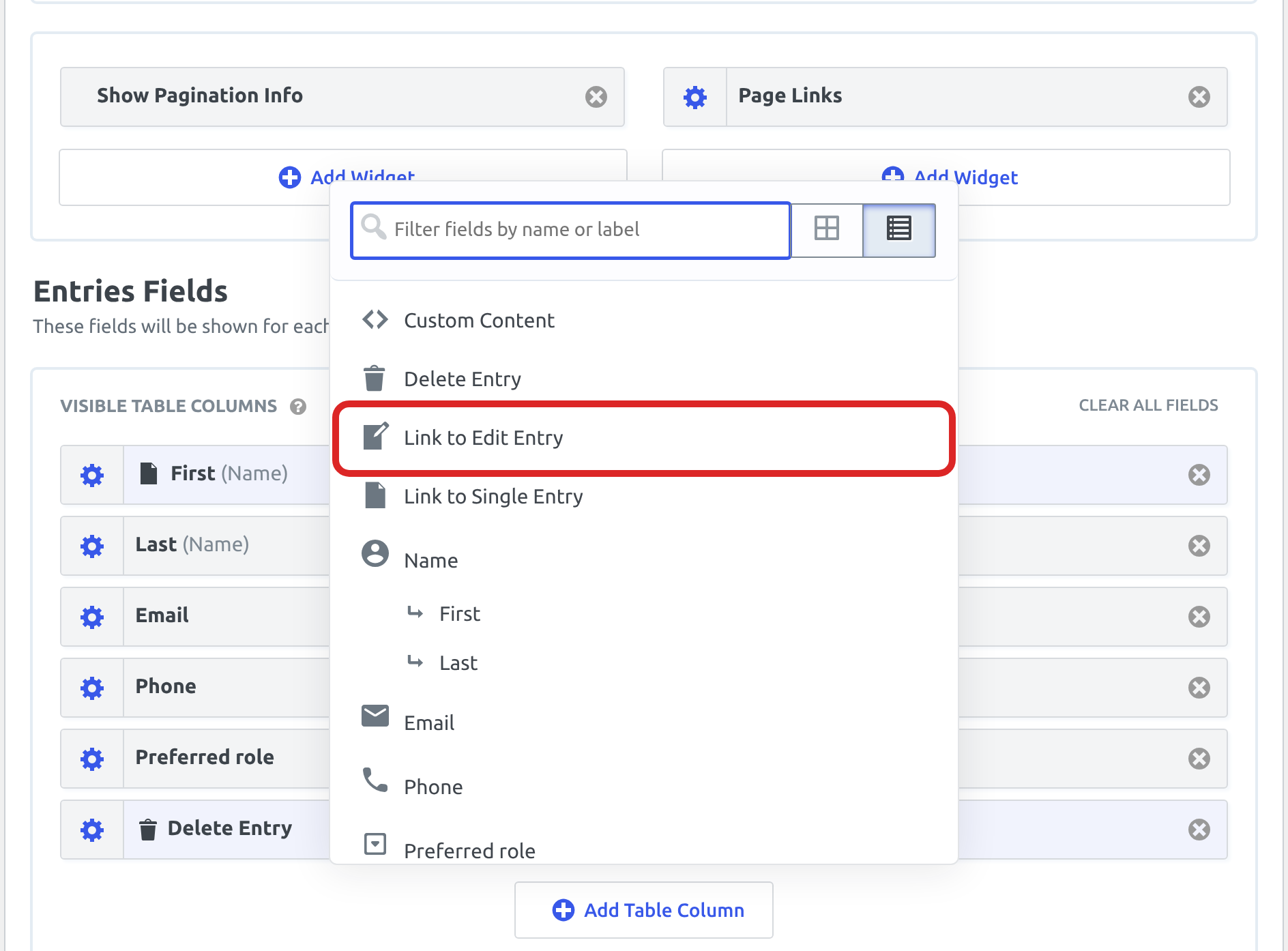Viewport: 1288px width, 951px height.
Task: Add Custom Content field from list
Action: tap(644, 320)
